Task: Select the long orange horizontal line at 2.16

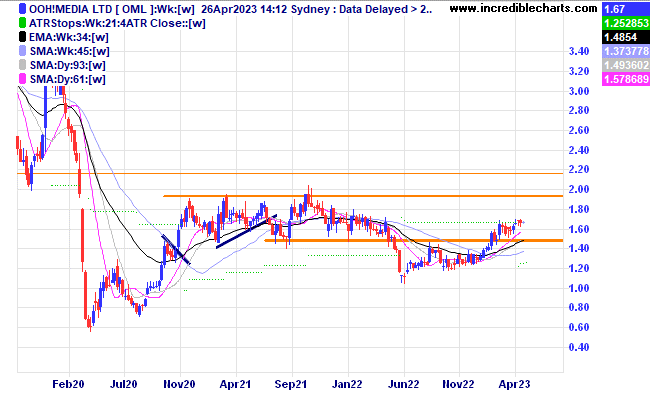Action: (x=290, y=173)
